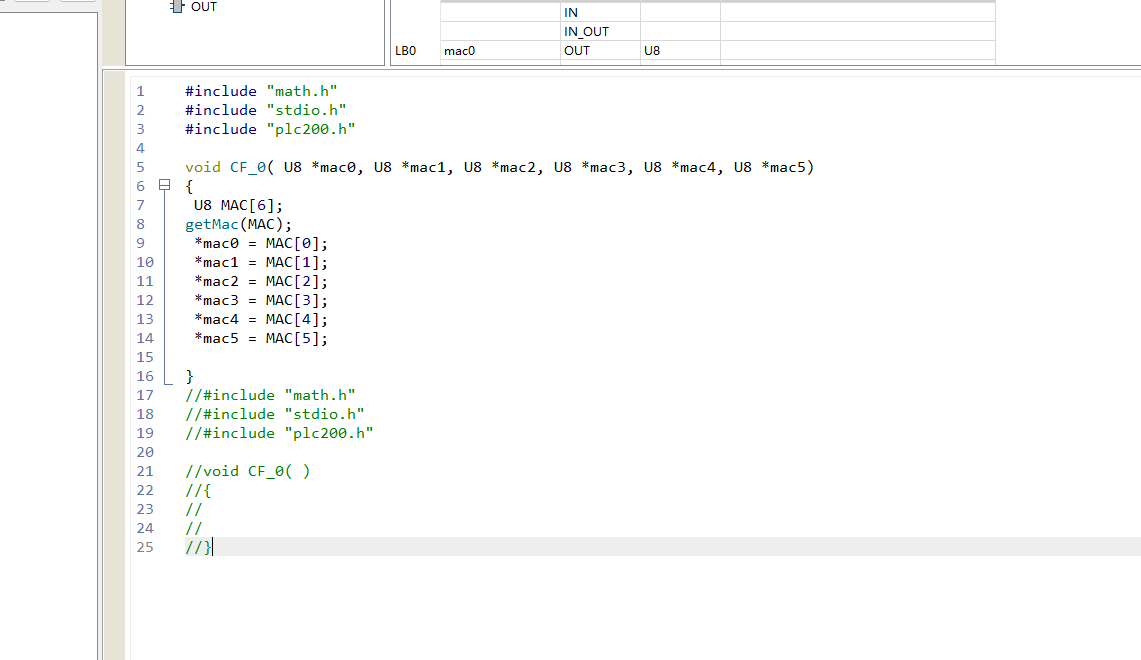1141x660 pixels.
Task: Click the OUT type cell for mac0
Action: click(600, 51)
